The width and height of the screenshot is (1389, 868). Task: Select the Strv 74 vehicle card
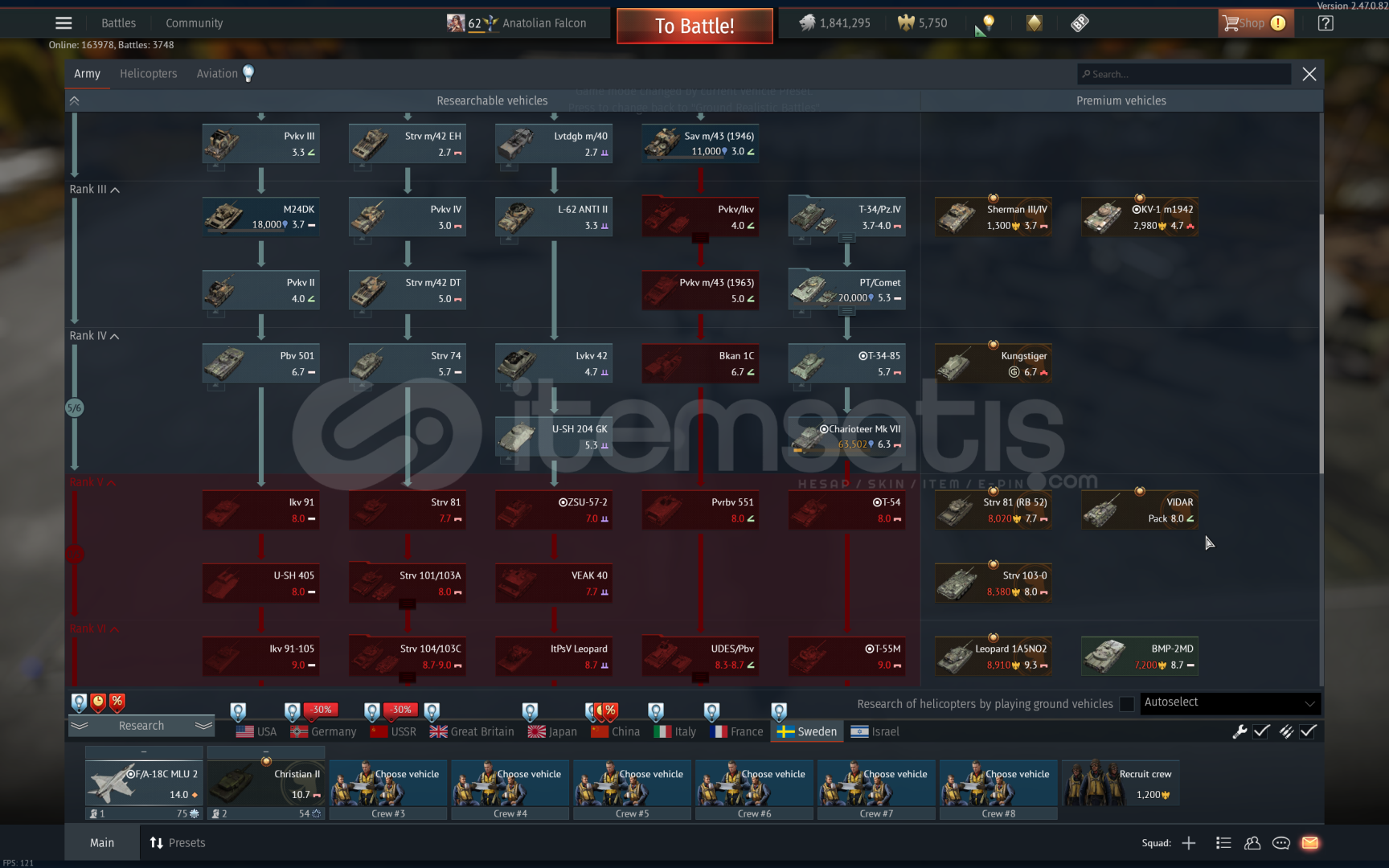[408, 364]
